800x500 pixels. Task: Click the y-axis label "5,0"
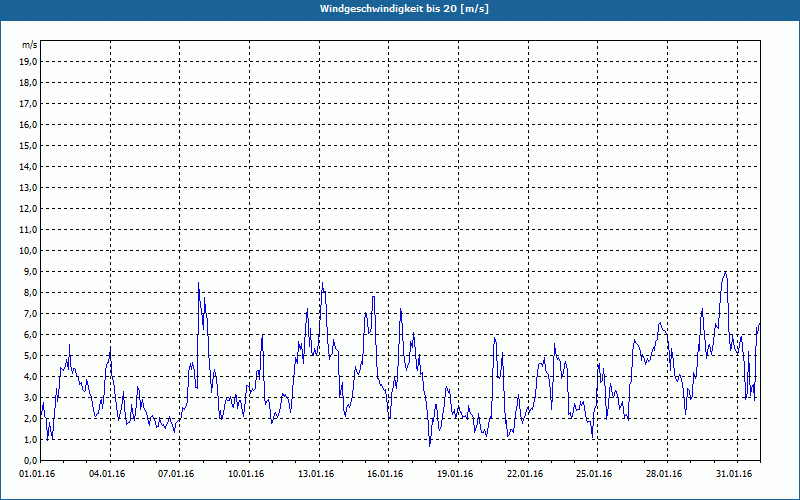click(30, 356)
